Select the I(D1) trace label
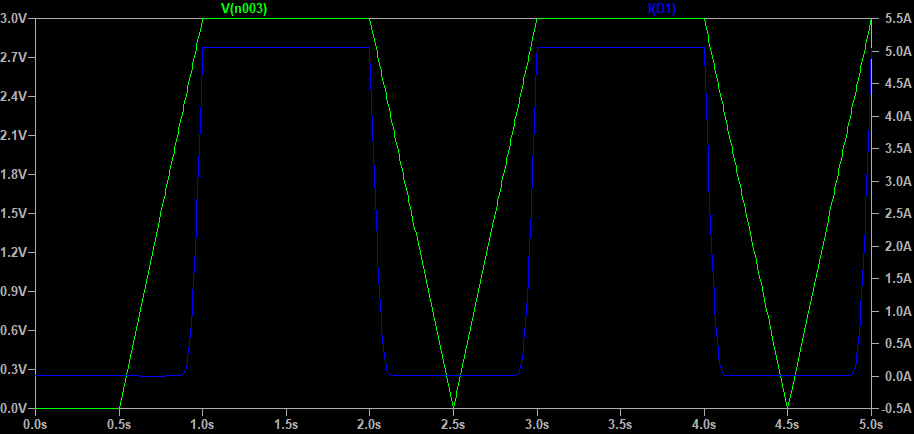Screen dimensions: 914x434 [662, 9]
